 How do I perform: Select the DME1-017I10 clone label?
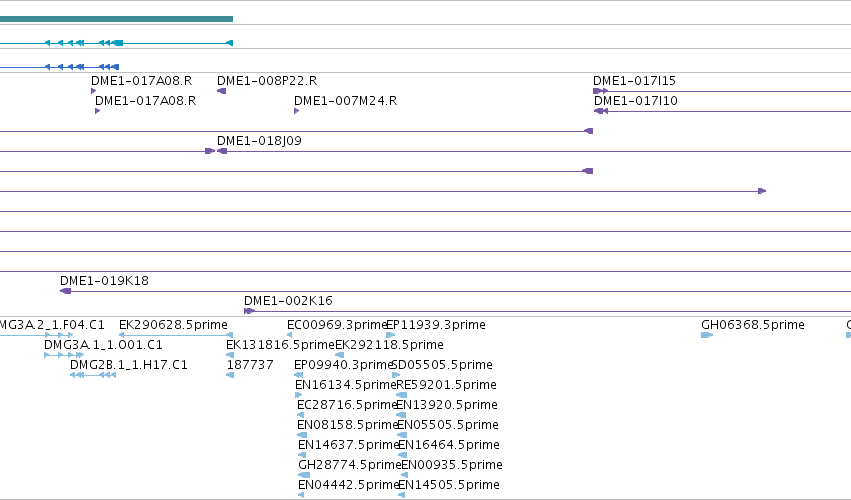pos(636,101)
